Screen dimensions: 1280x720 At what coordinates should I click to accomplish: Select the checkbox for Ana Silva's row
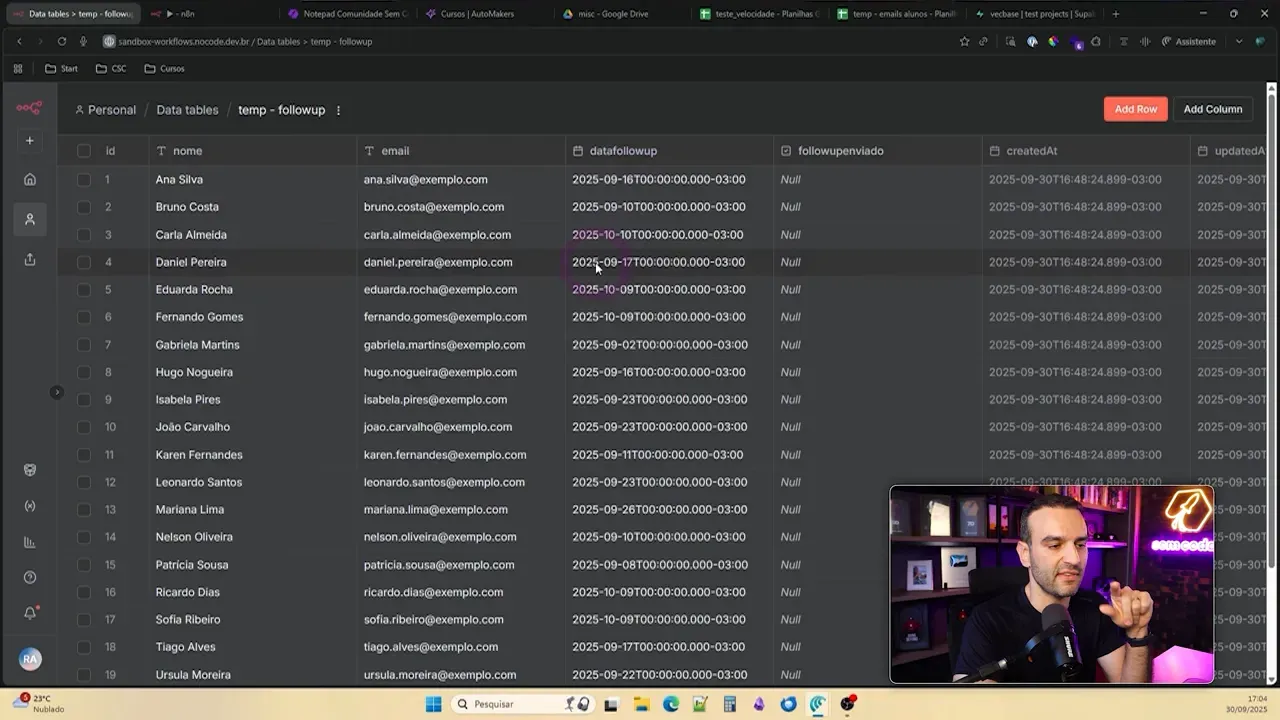(84, 179)
